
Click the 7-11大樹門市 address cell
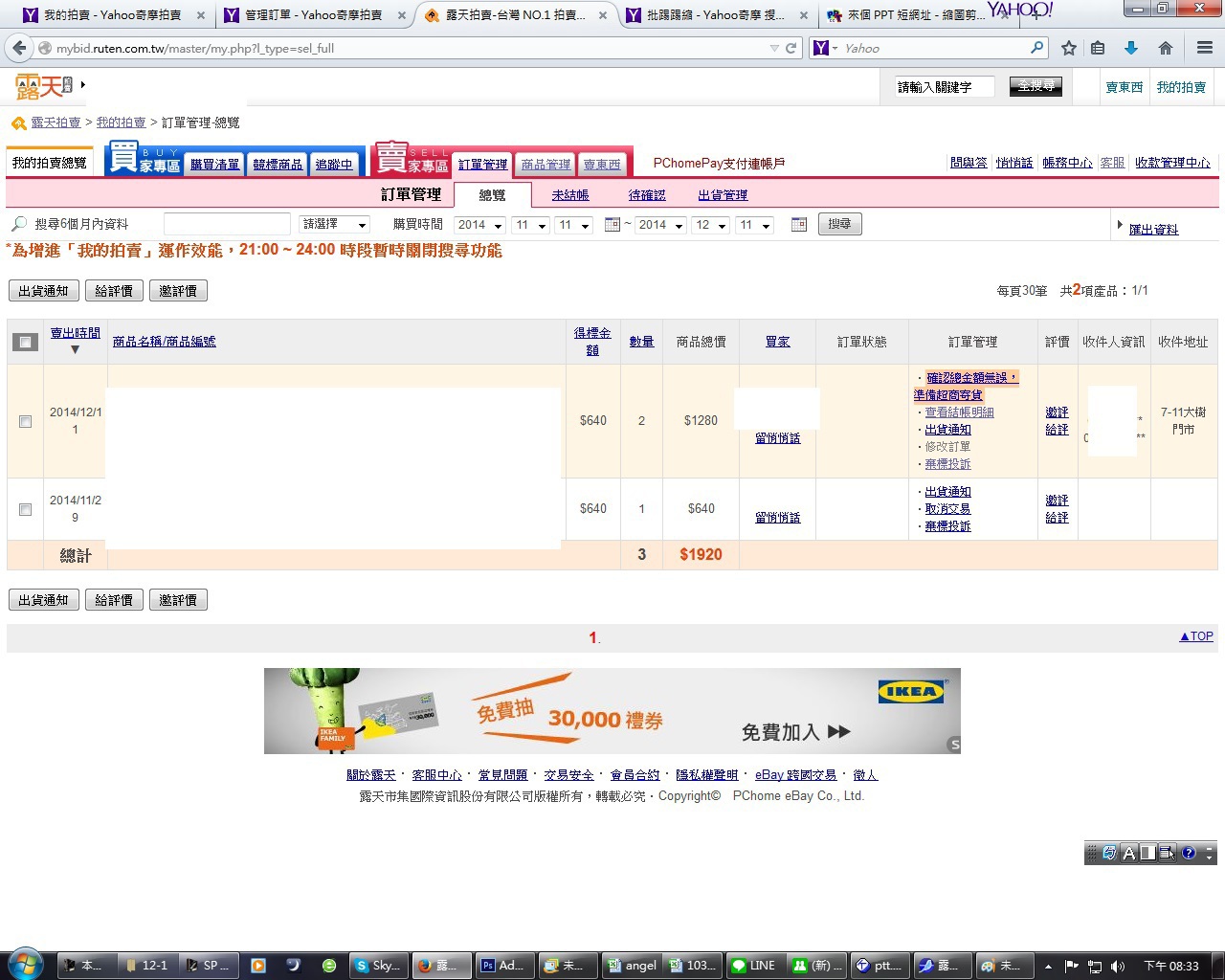1184,421
